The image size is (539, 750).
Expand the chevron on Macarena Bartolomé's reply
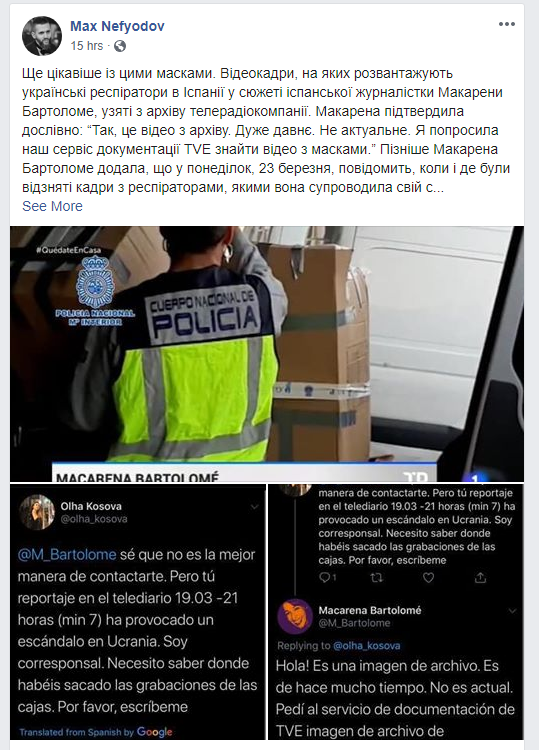[x=512, y=611]
